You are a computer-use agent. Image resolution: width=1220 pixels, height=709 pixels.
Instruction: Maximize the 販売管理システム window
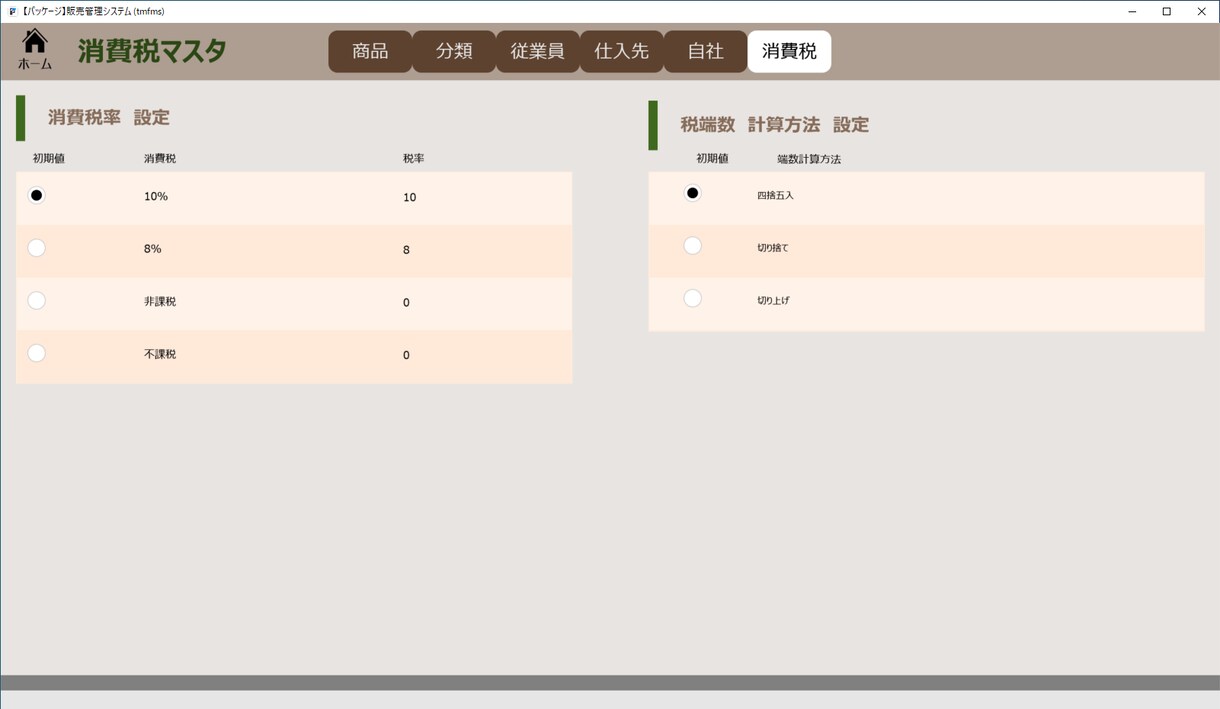click(1166, 11)
